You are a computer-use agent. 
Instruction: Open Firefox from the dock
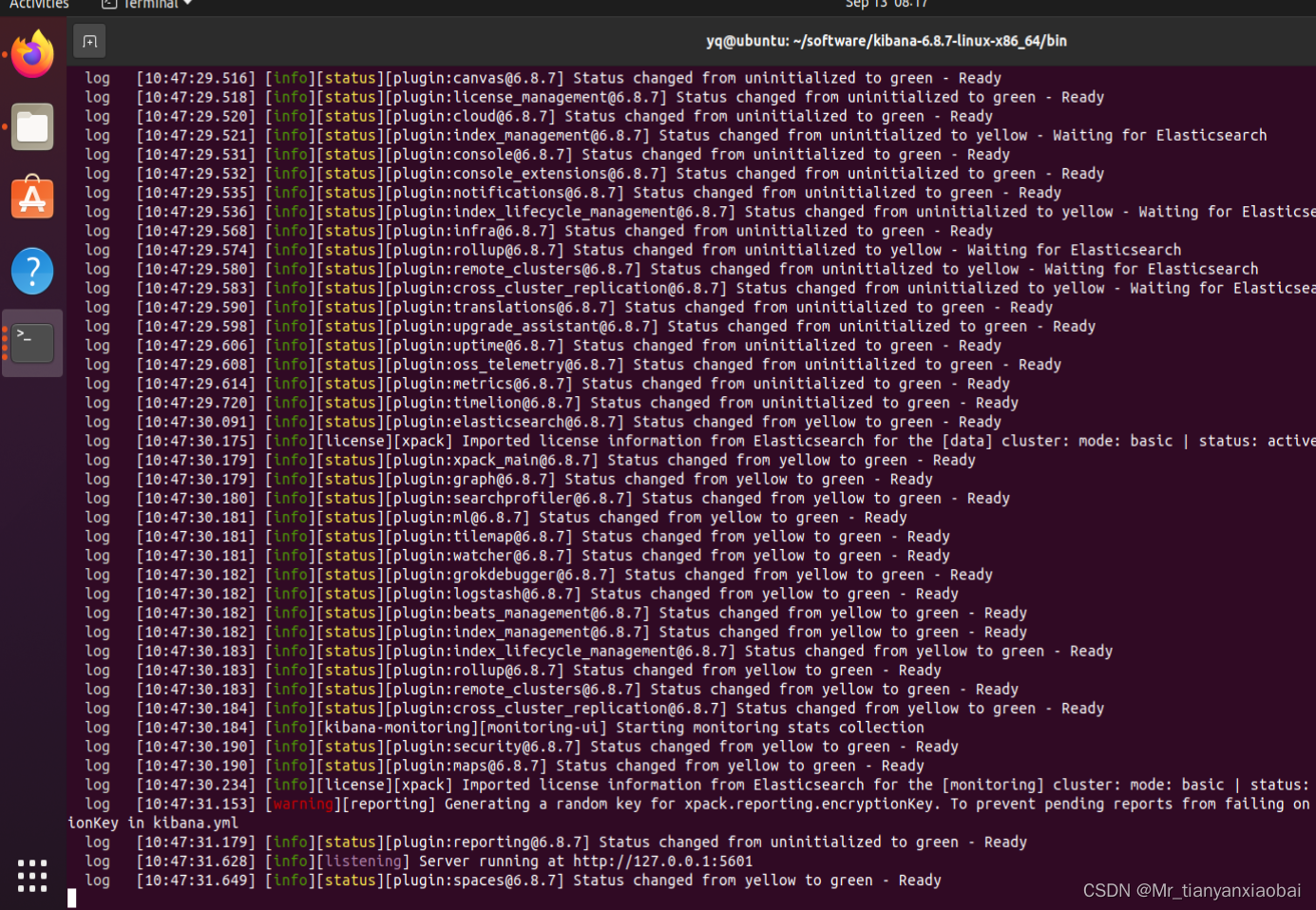tap(32, 54)
